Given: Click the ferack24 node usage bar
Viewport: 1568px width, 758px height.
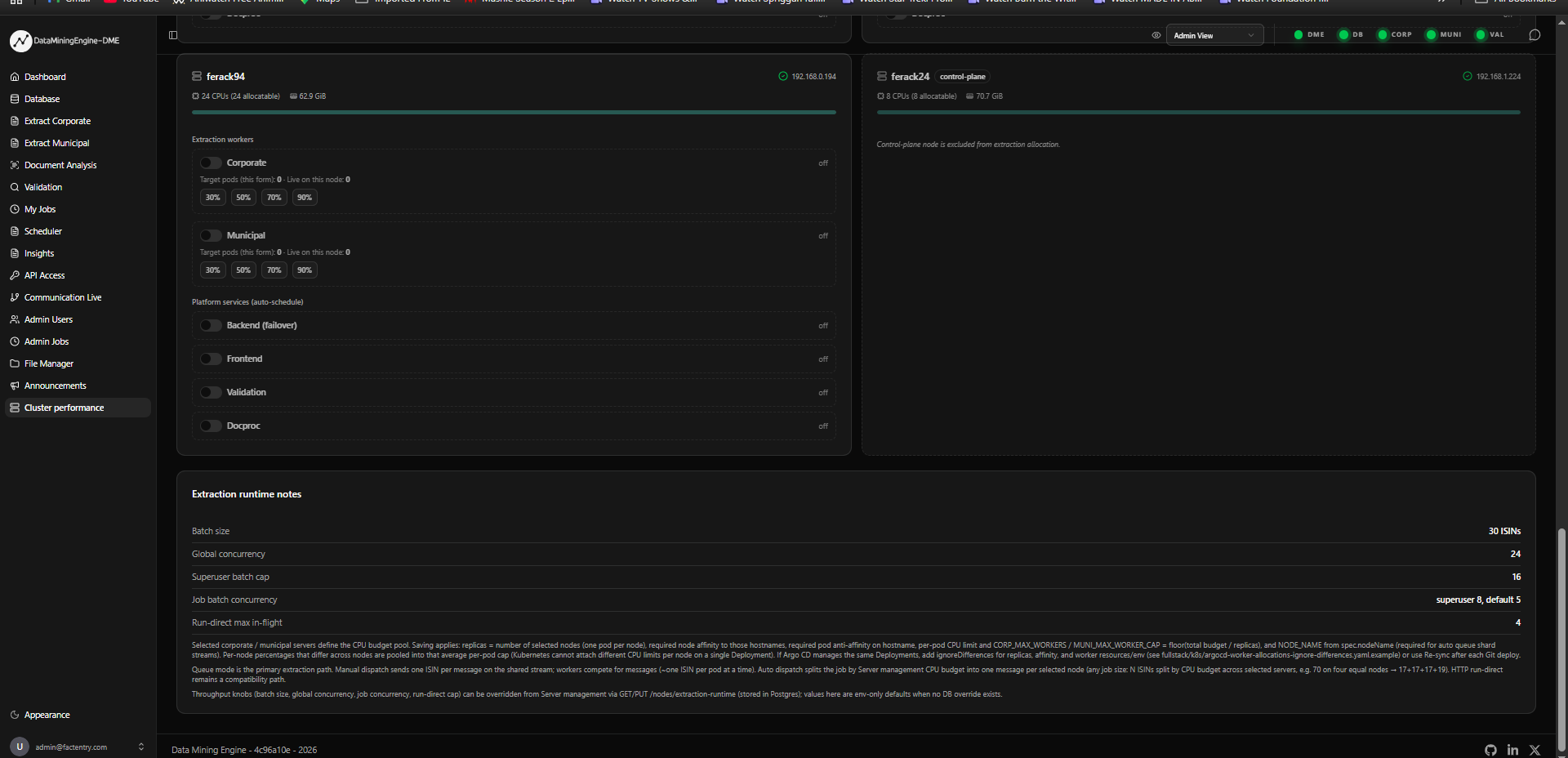Looking at the screenshot, I should 1198,112.
